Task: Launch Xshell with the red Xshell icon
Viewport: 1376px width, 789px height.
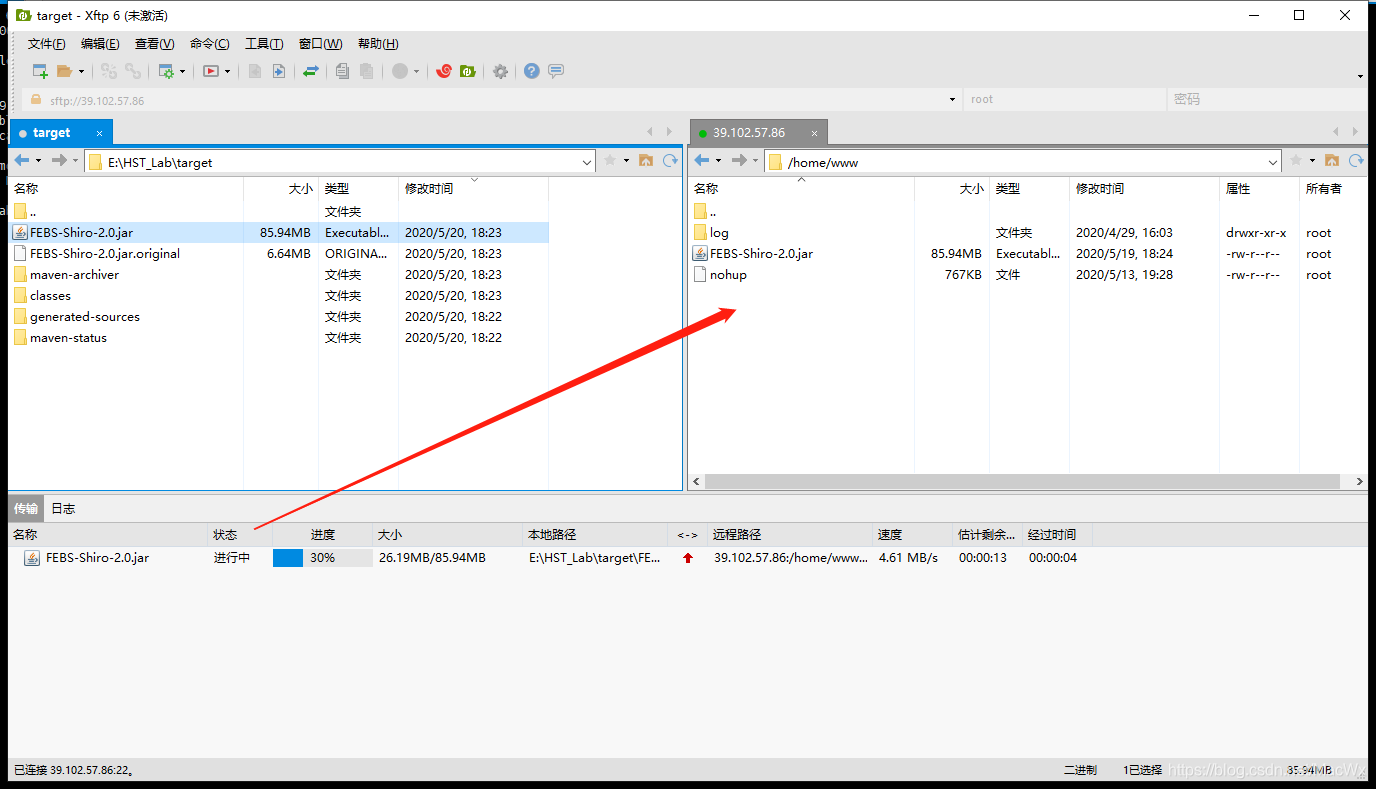Action: pos(444,71)
